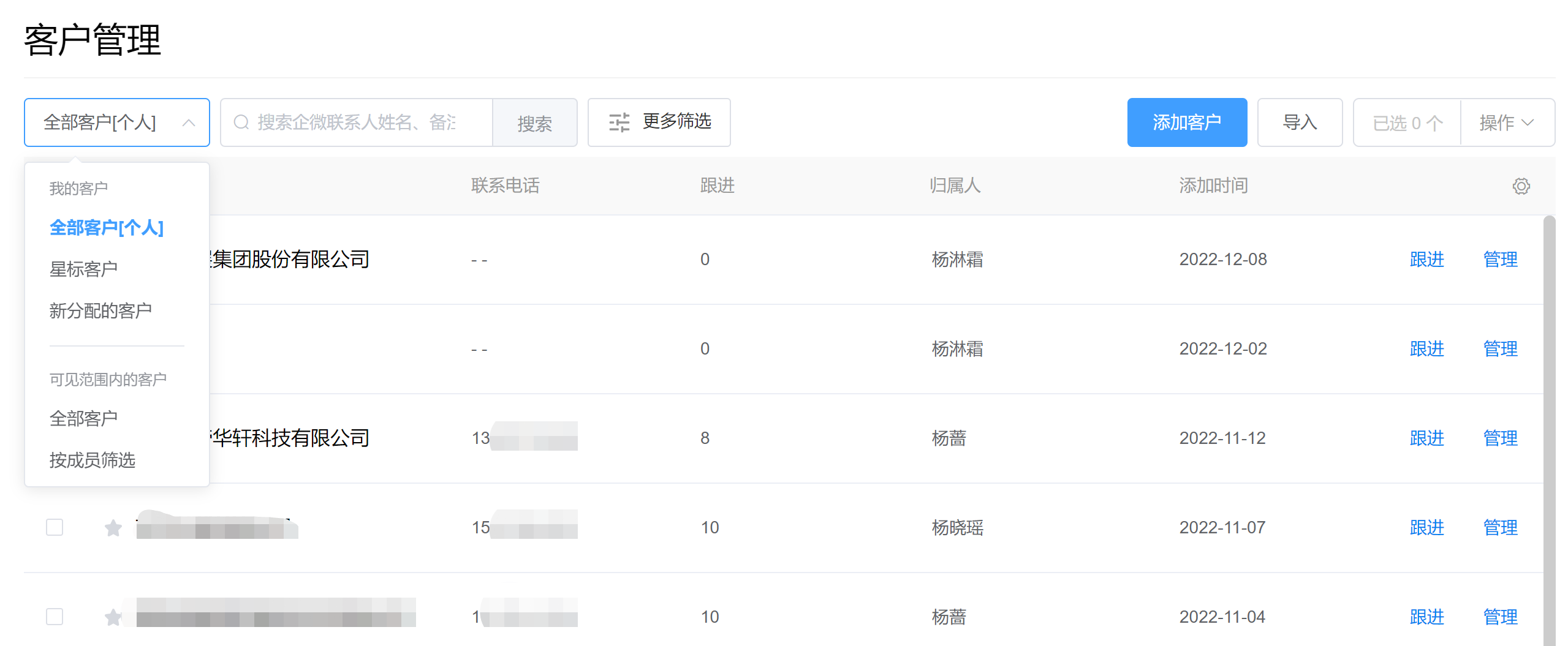1568x646 pixels.
Task: Click the table column settings gear icon
Action: click(1520, 186)
